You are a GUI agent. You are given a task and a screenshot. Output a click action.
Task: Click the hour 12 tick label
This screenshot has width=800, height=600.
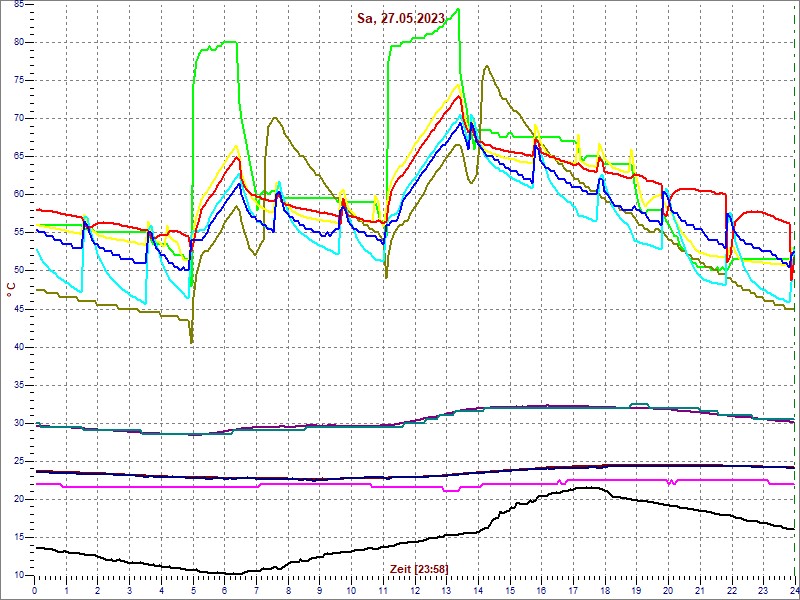(x=415, y=590)
